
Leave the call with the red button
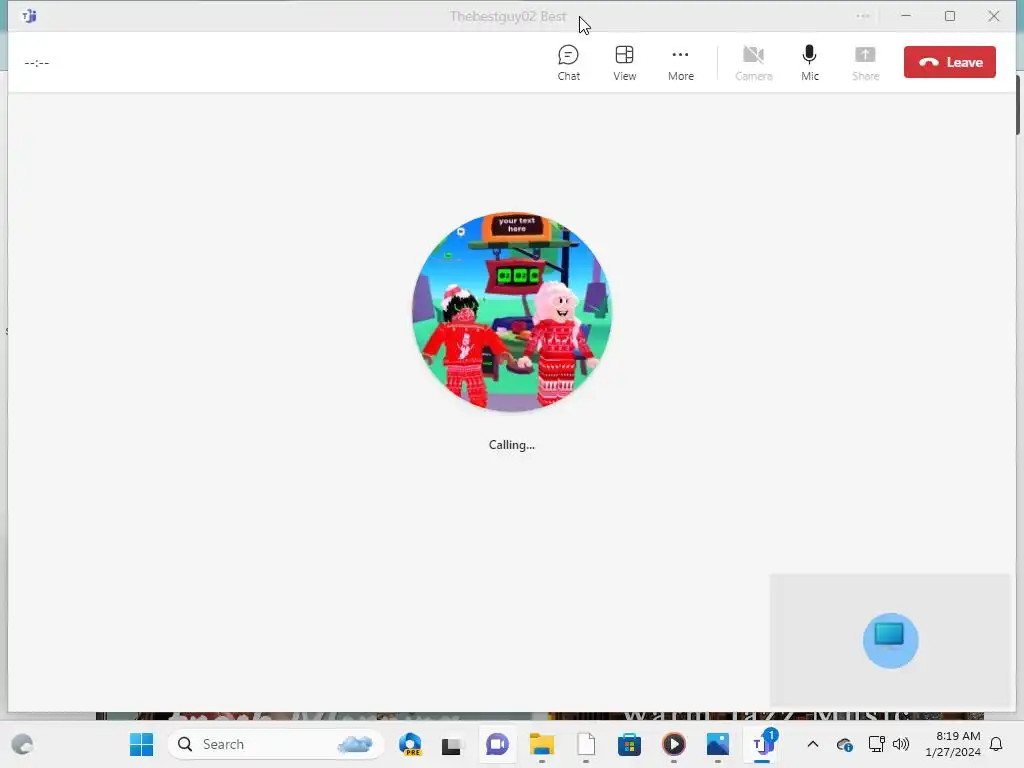(950, 62)
